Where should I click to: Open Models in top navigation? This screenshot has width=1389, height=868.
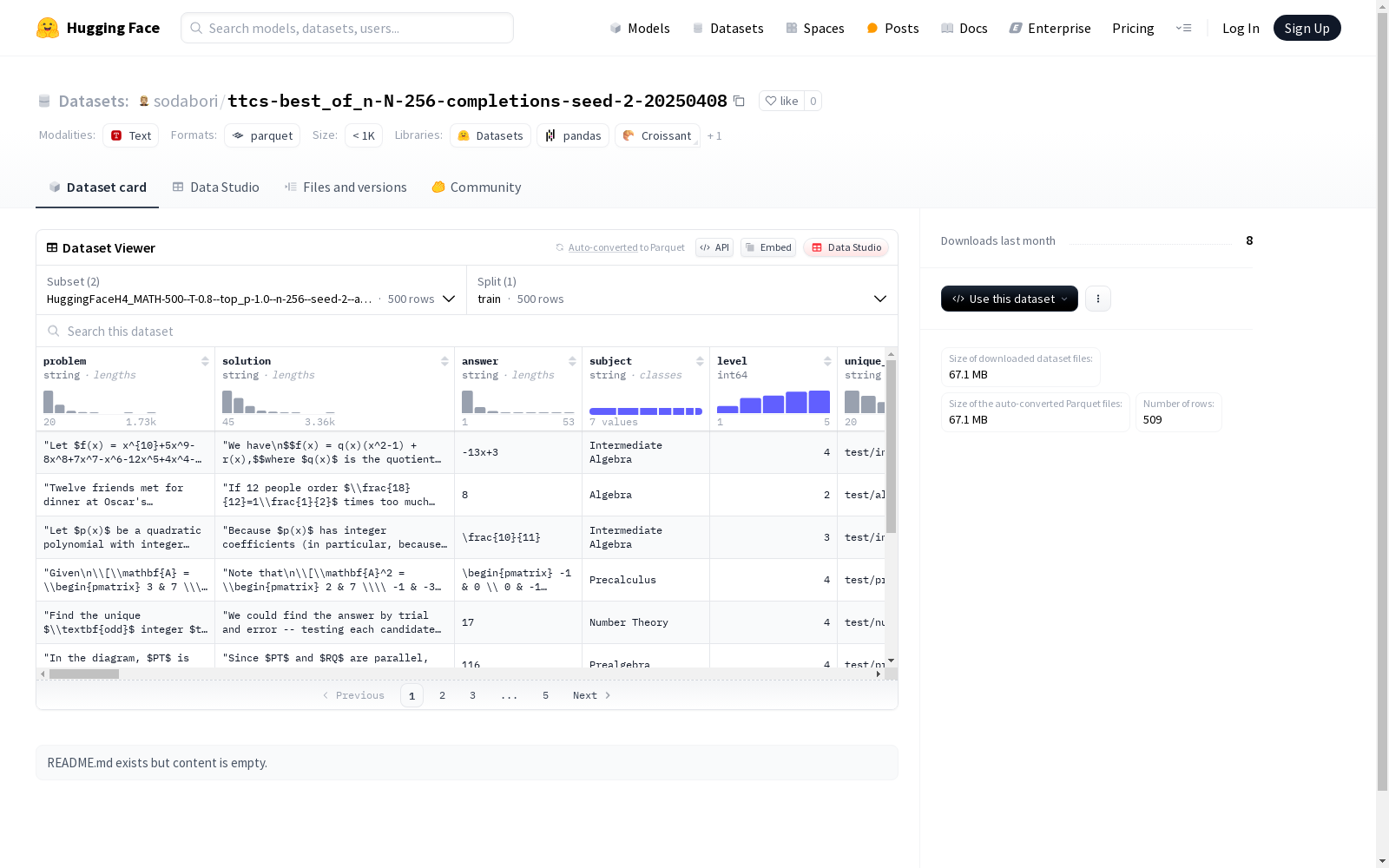640,28
